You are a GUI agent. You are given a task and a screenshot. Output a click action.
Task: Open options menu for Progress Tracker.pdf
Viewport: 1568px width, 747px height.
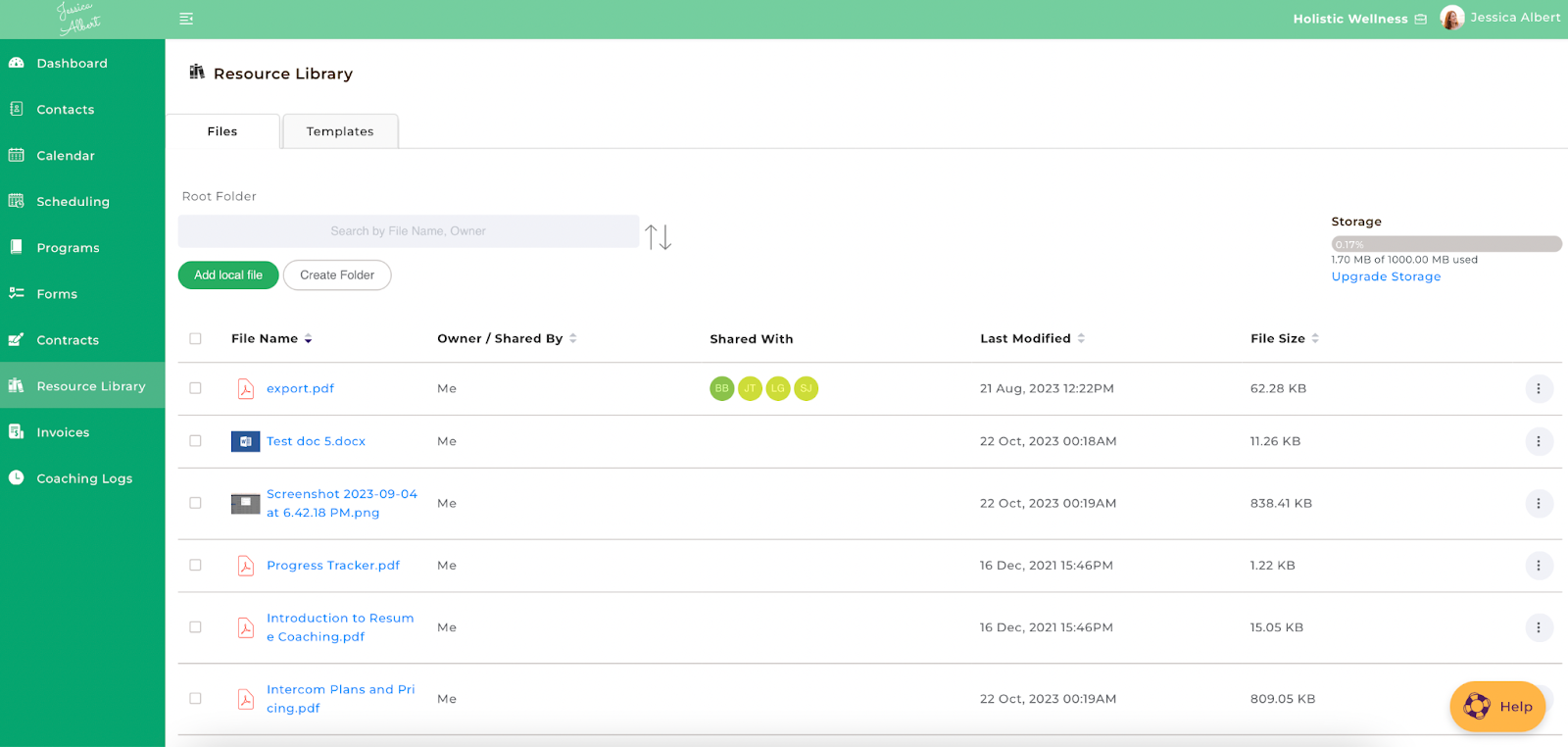click(1538, 566)
